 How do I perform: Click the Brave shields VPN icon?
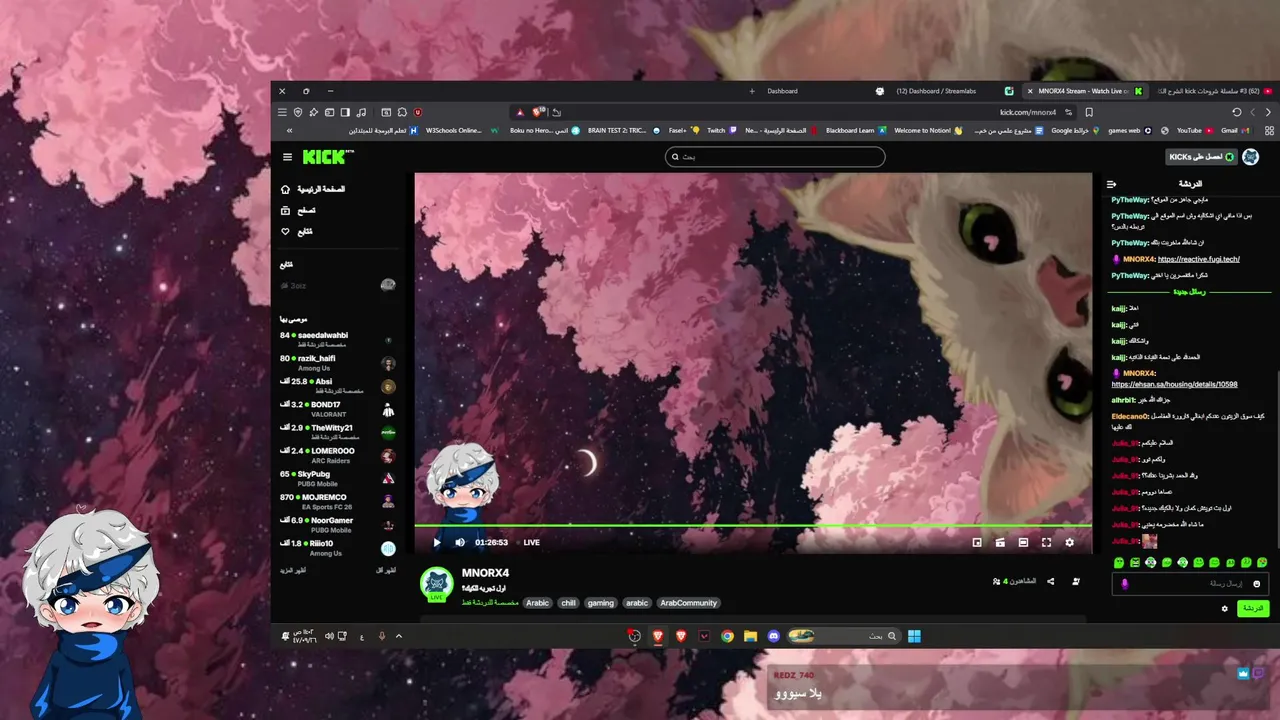pyautogui.click(x=298, y=112)
